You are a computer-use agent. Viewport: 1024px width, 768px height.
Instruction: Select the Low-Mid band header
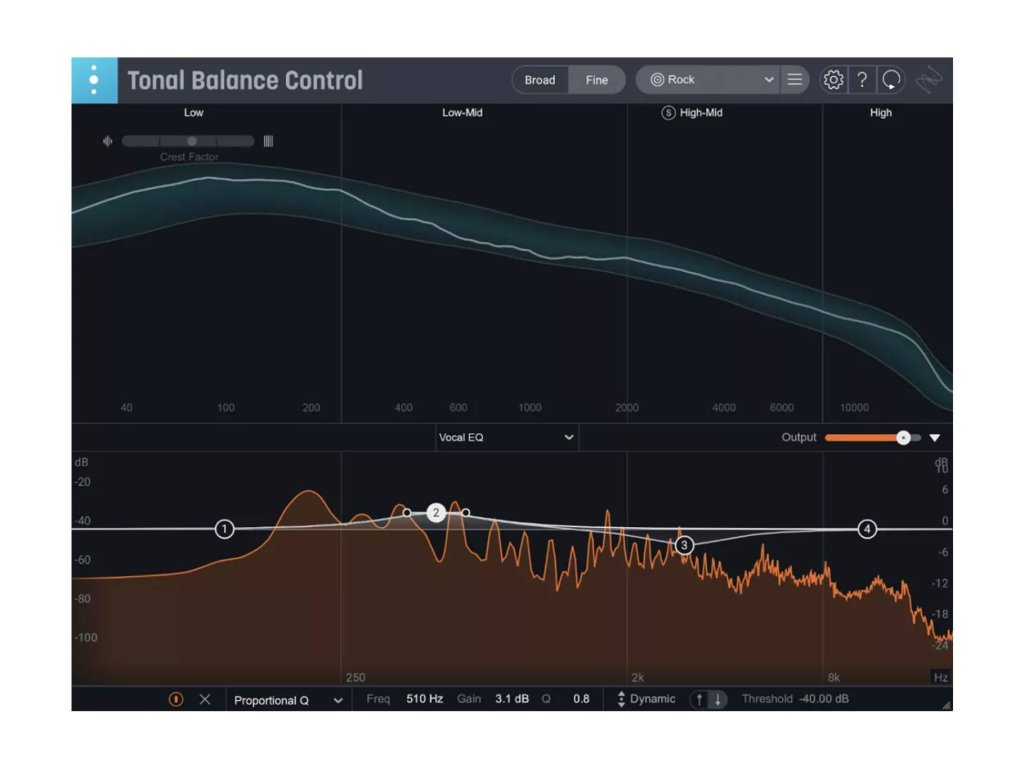[x=462, y=113]
